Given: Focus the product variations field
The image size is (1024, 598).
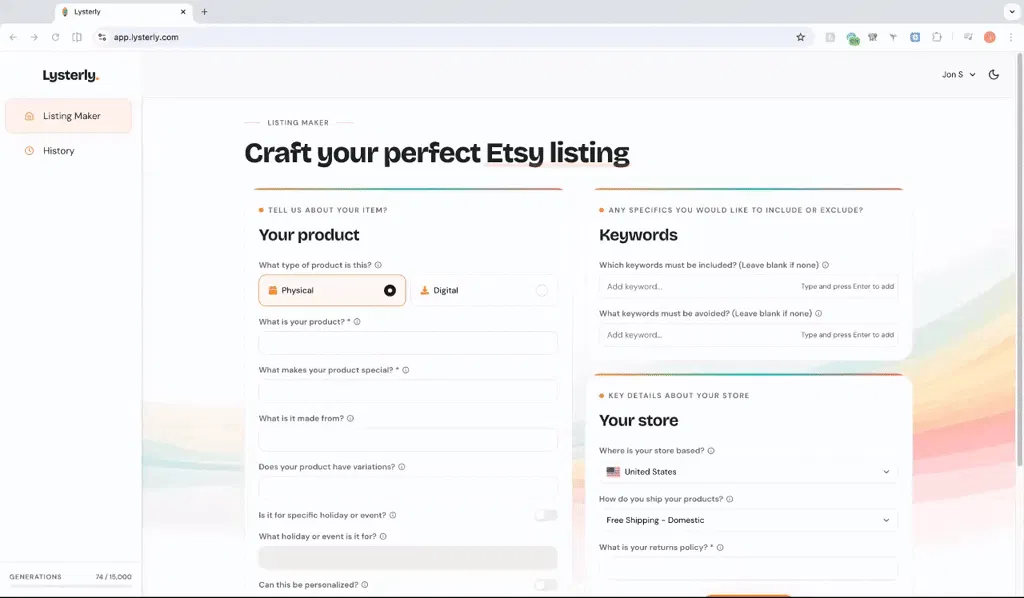Looking at the screenshot, I should tap(408, 488).
